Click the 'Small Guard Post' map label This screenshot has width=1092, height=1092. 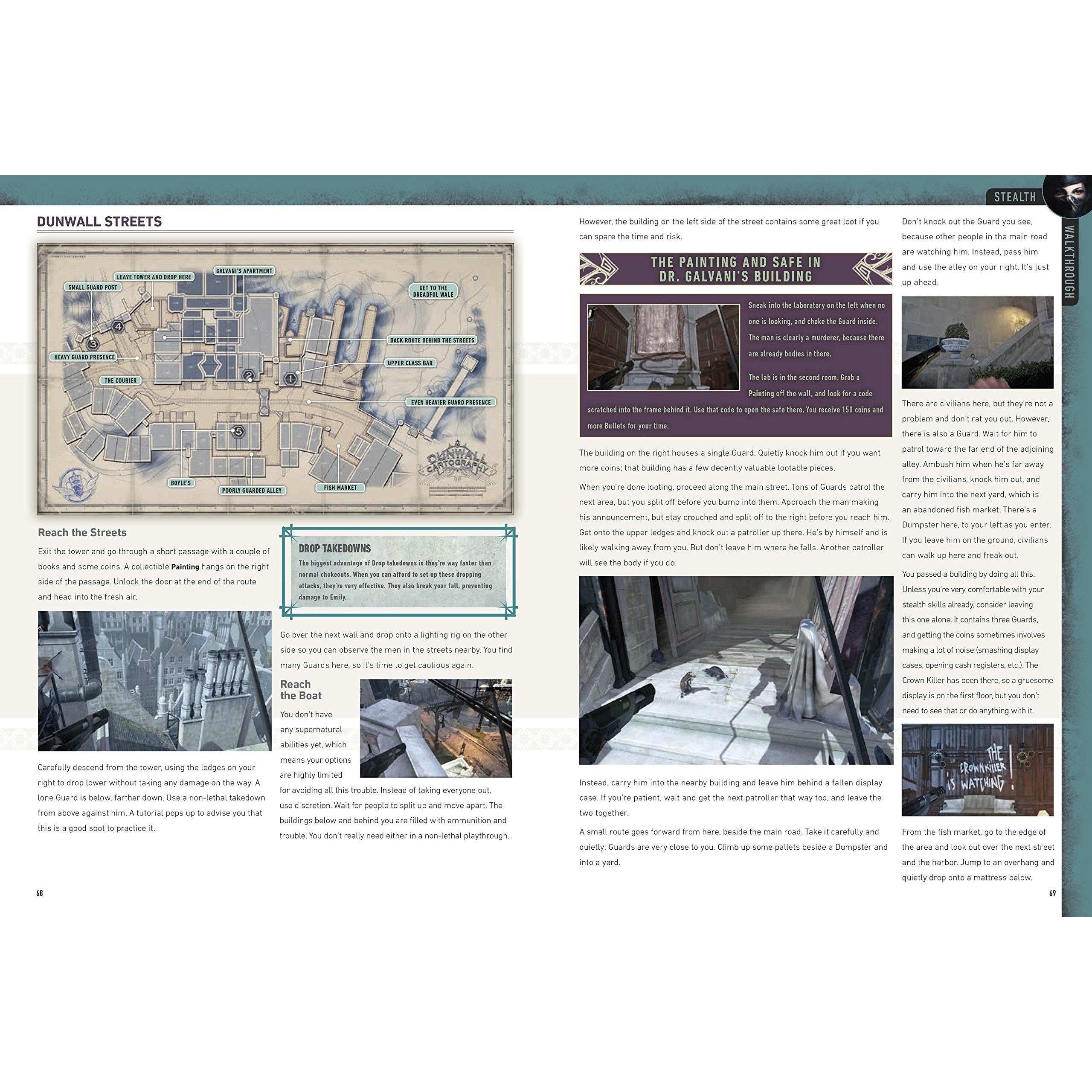pyautogui.click(x=93, y=287)
